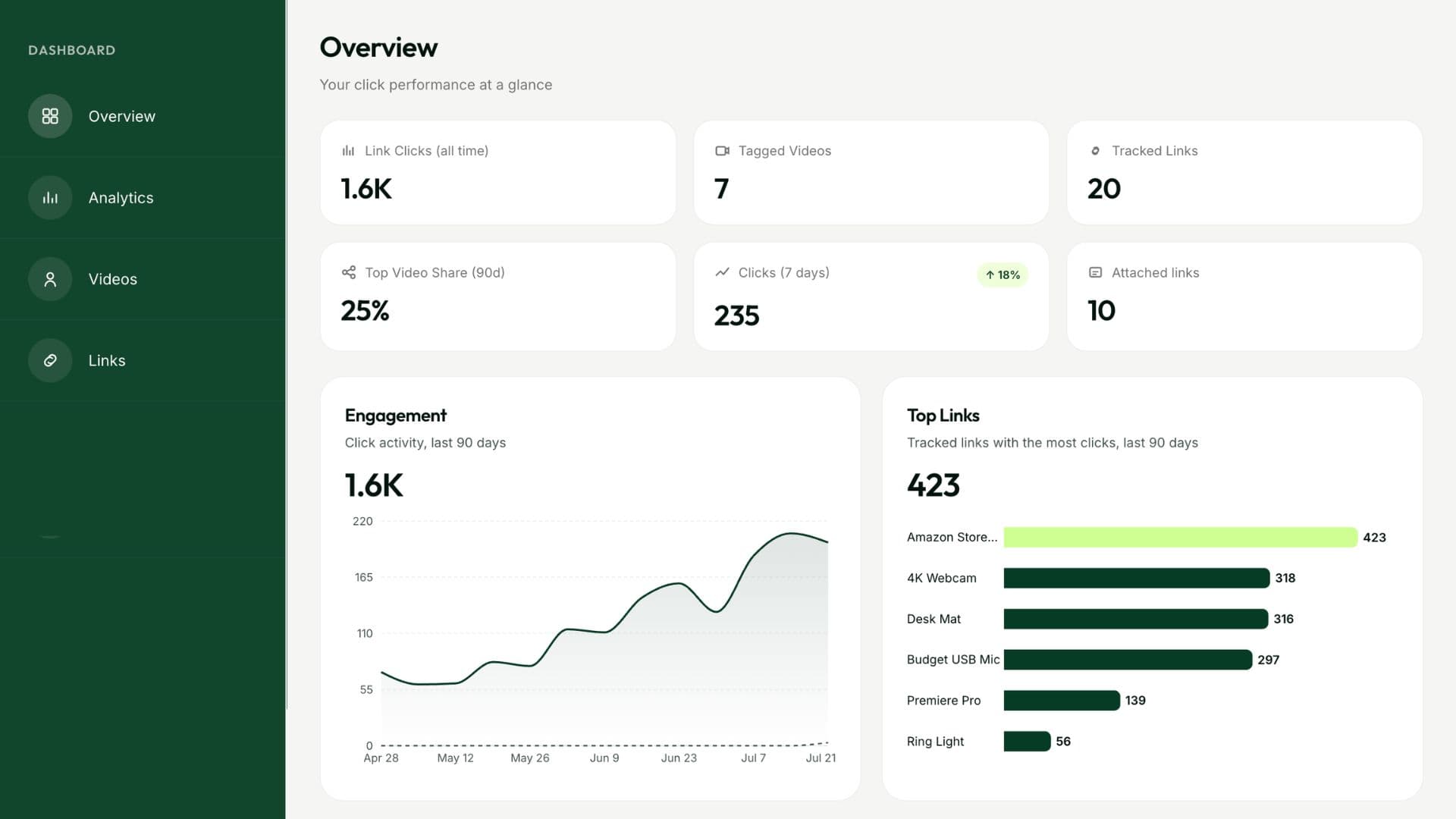Click the Jun 23 axis label
Image resolution: width=1456 pixels, height=819 pixels.
(679, 758)
